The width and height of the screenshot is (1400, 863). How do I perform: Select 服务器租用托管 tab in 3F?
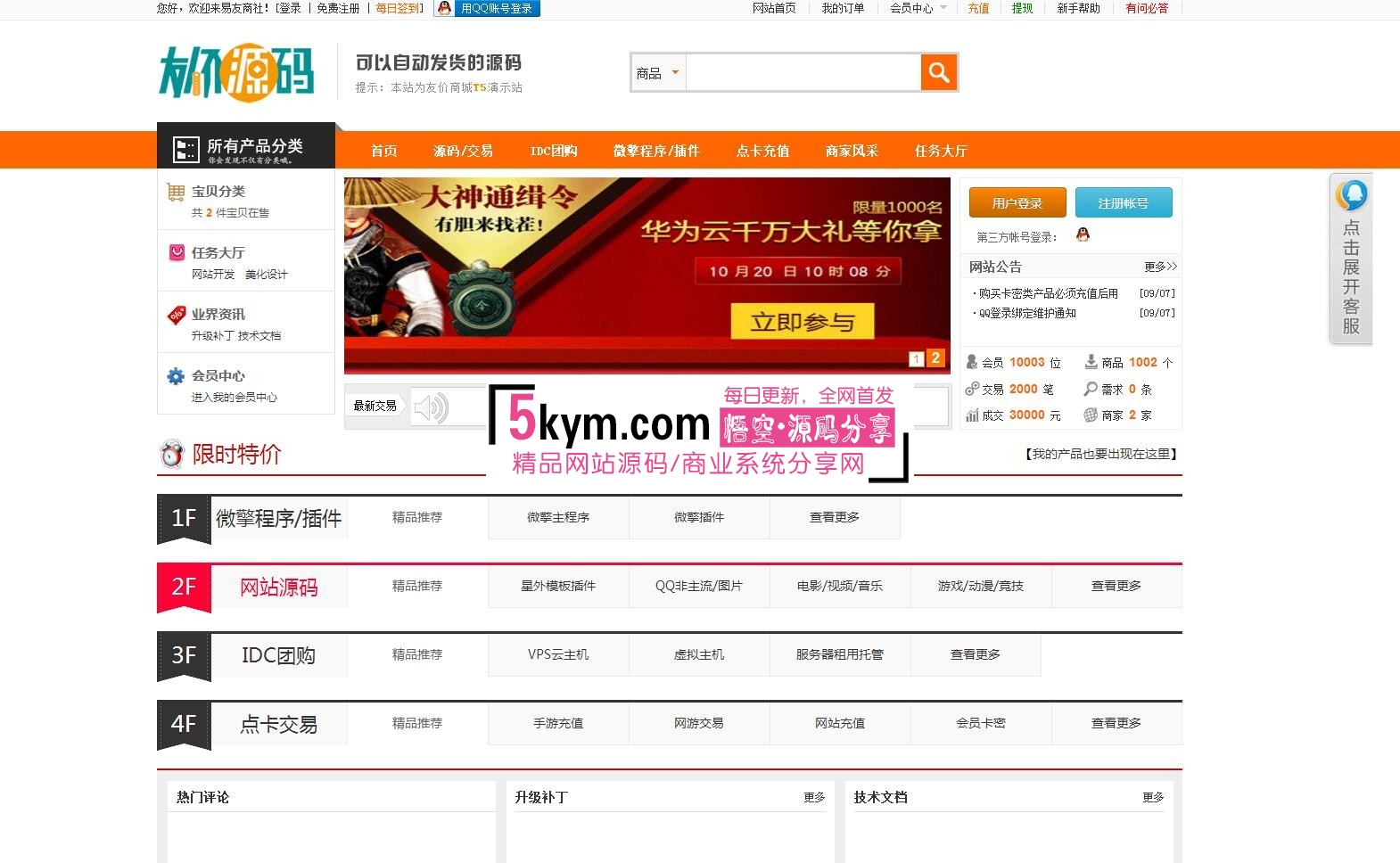click(840, 654)
